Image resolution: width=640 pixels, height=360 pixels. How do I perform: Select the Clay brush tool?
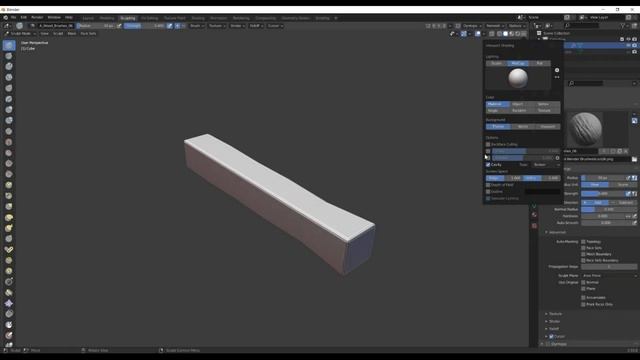[9, 67]
